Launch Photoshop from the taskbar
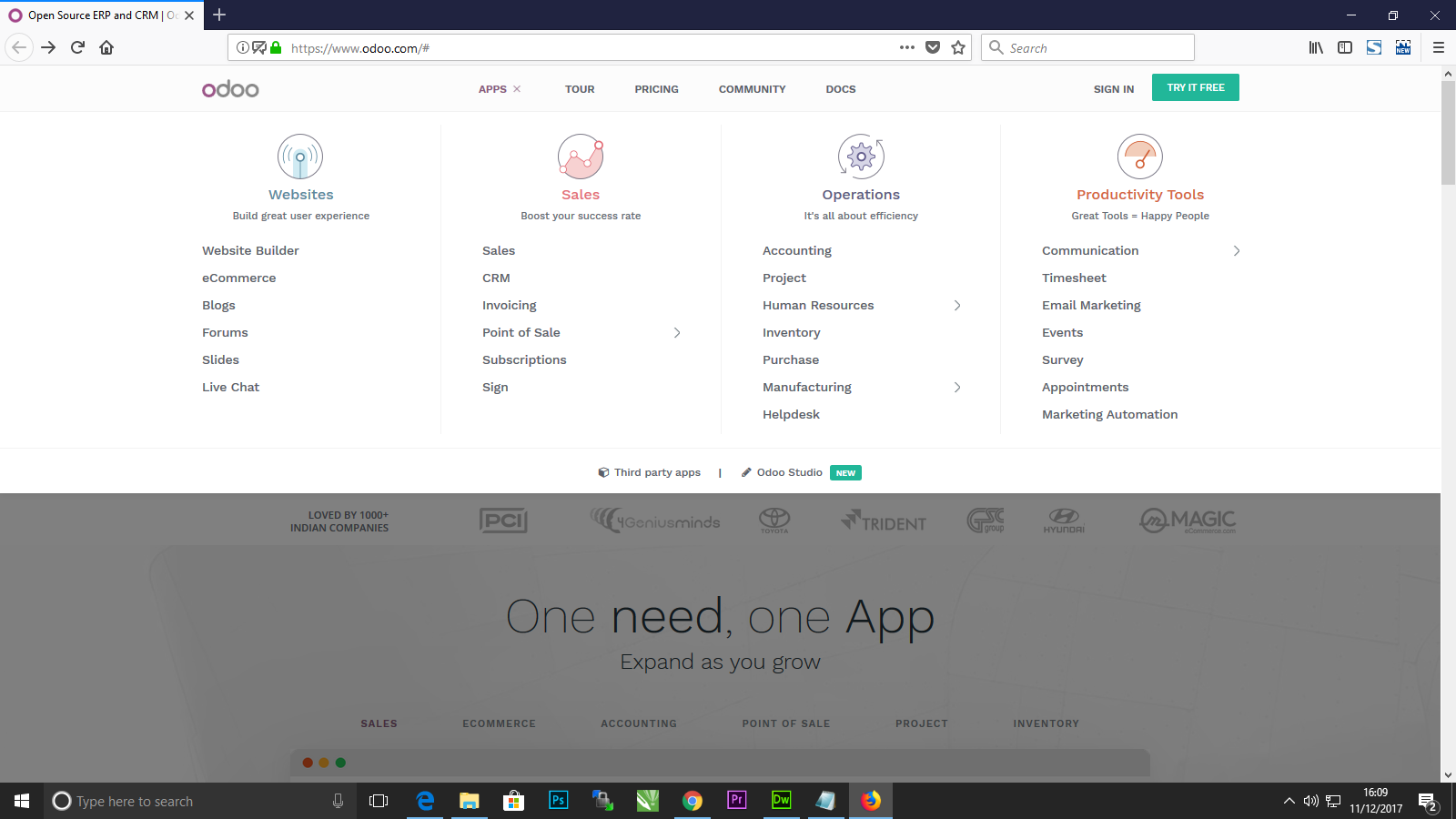The image size is (1456, 819). pyautogui.click(x=559, y=801)
